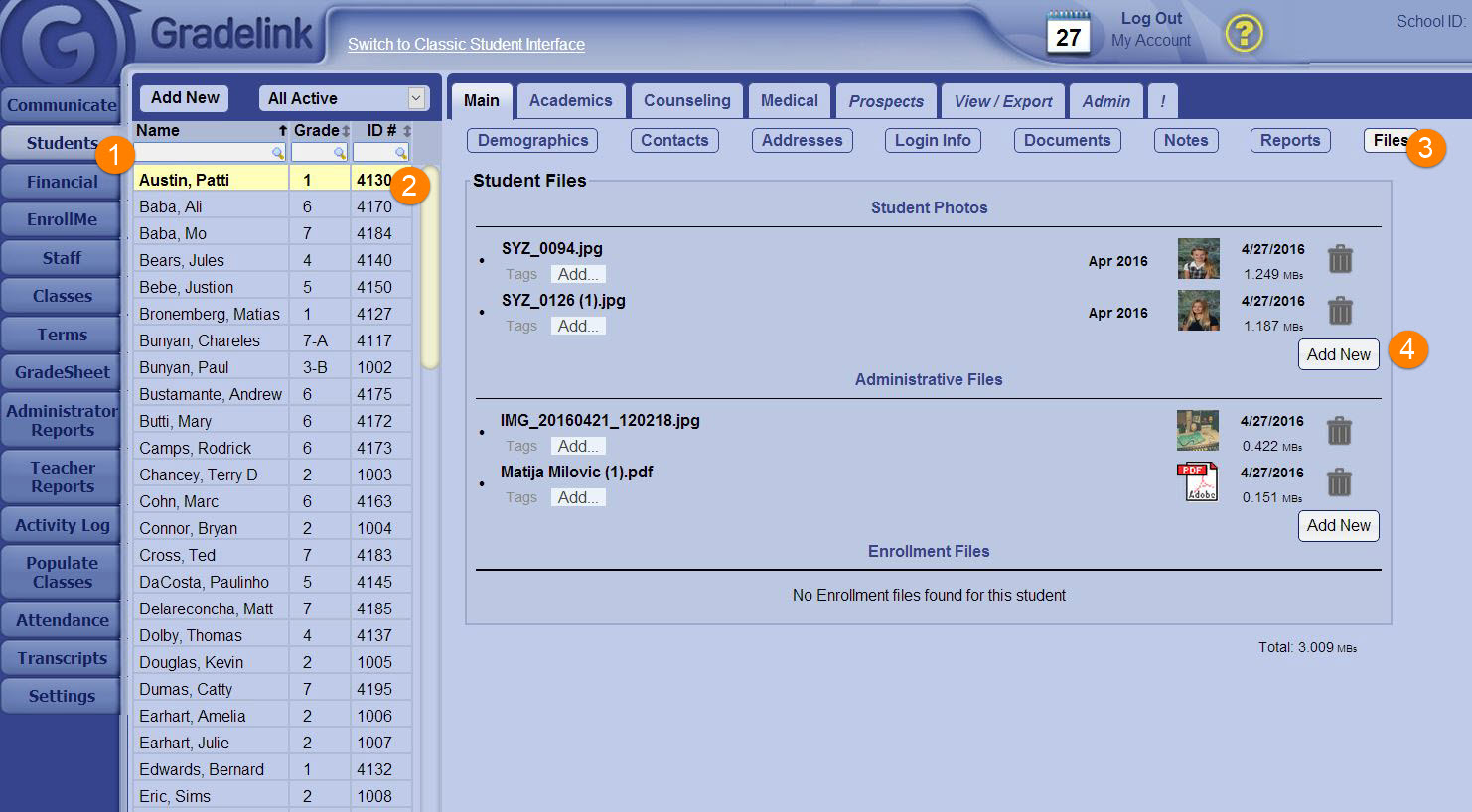Select the Demographics sub-tab
This screenshot has width=1472, height=812.
(532, 141)
